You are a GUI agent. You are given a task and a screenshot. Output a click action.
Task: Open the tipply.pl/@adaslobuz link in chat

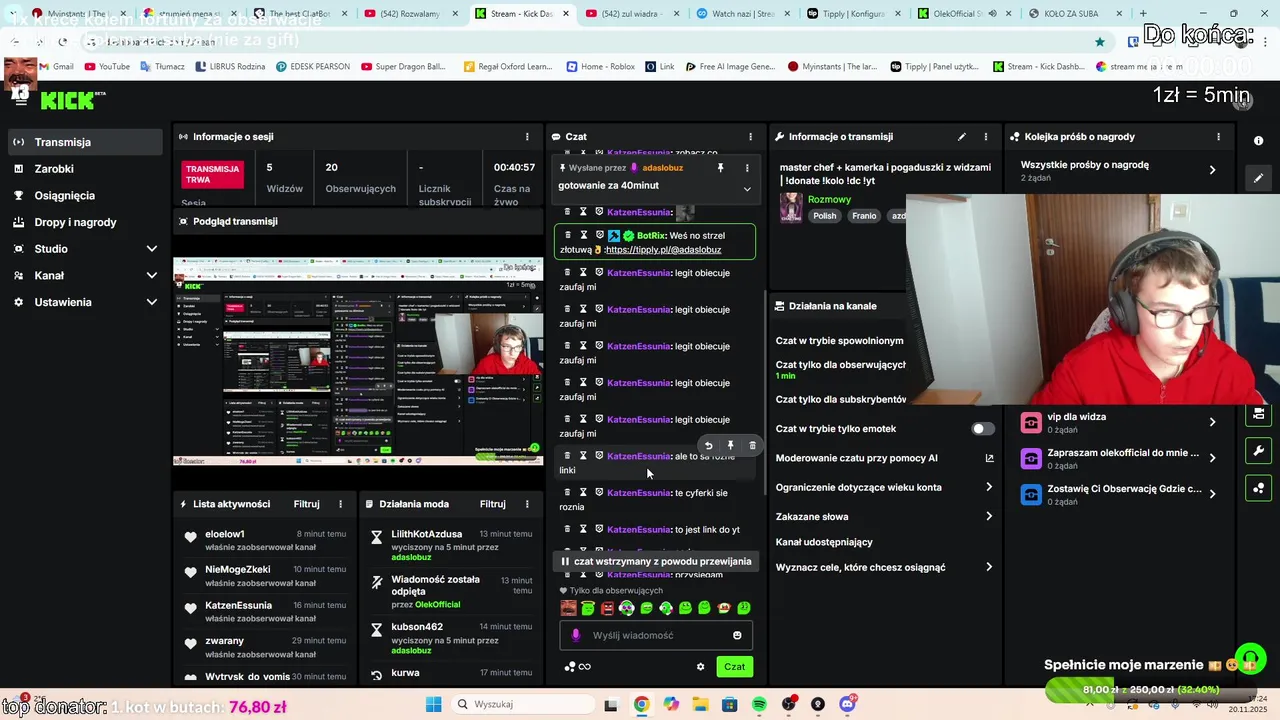click(663, 250)
